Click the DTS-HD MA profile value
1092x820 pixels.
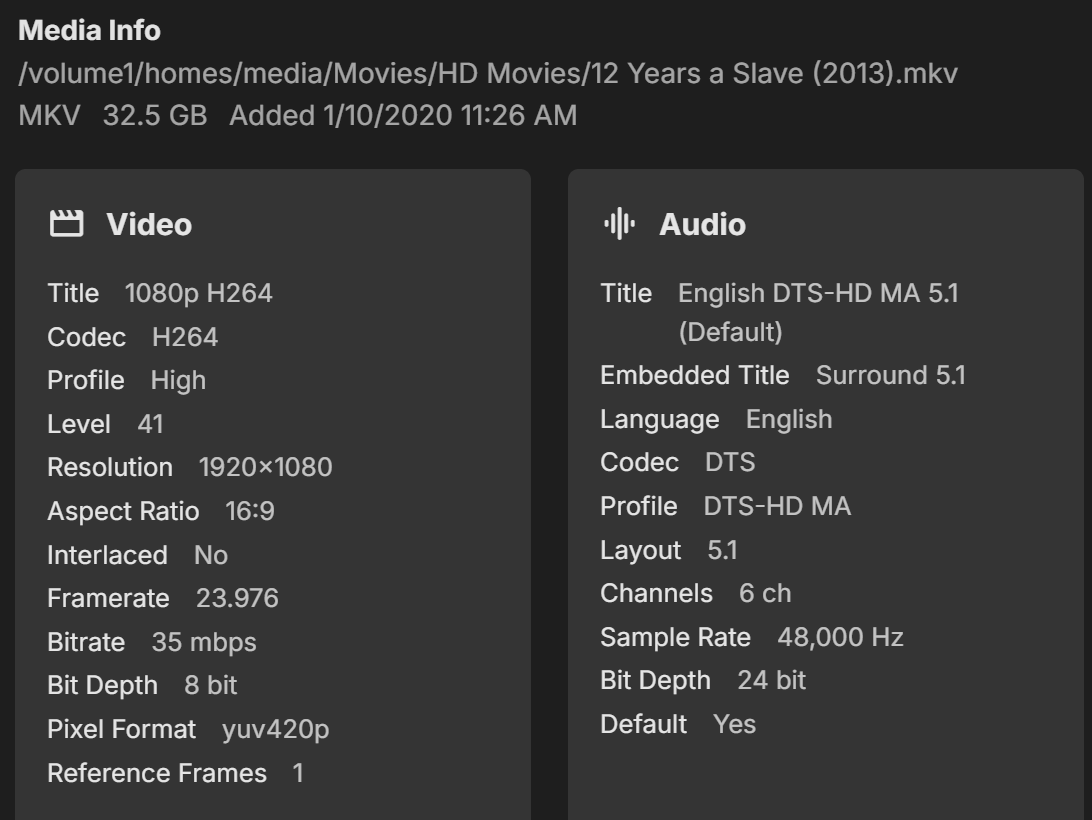pos(777,506)
